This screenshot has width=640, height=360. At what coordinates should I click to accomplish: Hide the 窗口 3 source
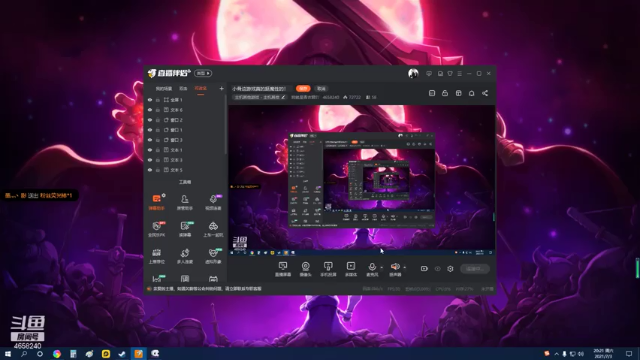click(150, 140)
